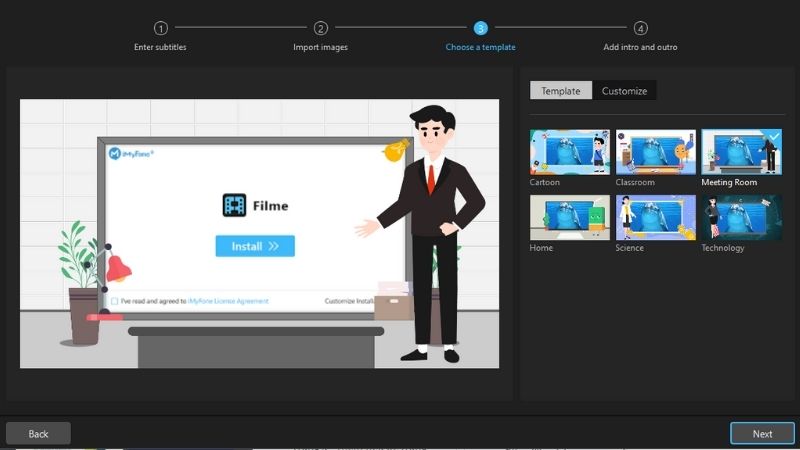Open the iMyFone License Agreement link

point(228,301)
